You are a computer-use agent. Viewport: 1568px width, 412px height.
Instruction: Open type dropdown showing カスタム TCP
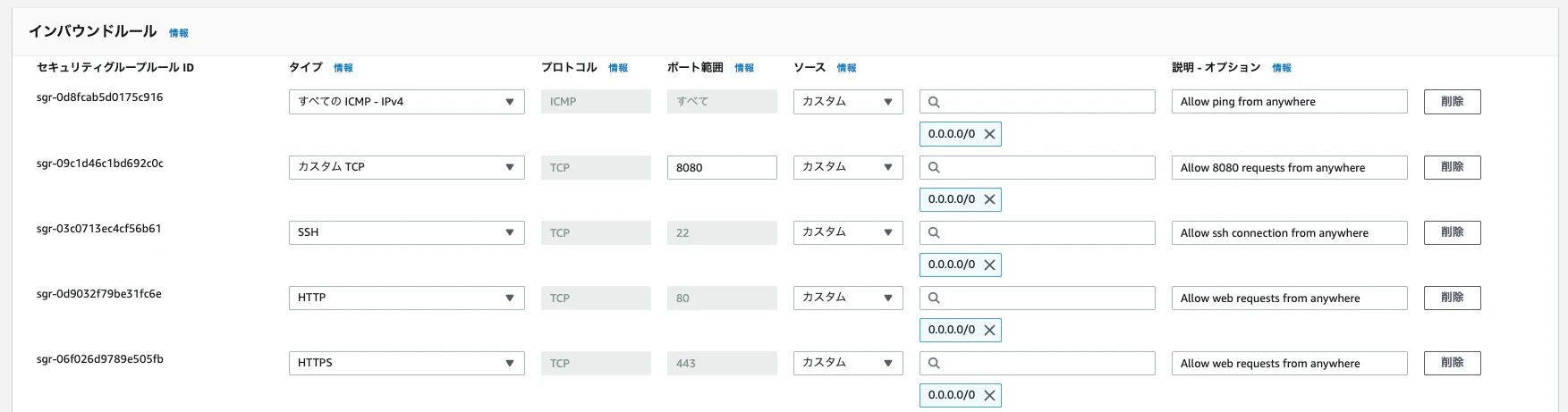pos(406,167)
